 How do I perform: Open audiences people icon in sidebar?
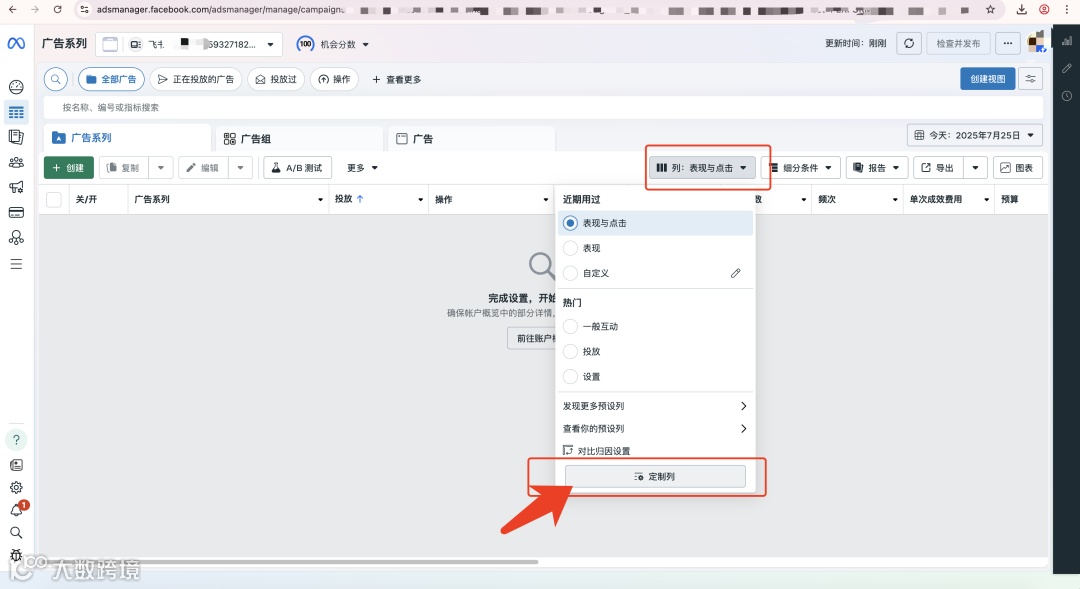click(16, 163)
